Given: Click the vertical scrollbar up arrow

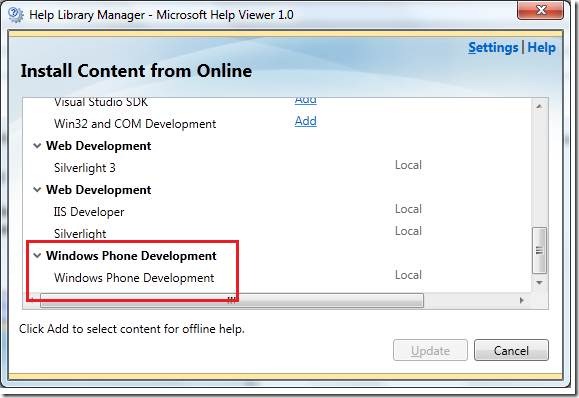Looking at the screenshot, I should tap(539, 107).
